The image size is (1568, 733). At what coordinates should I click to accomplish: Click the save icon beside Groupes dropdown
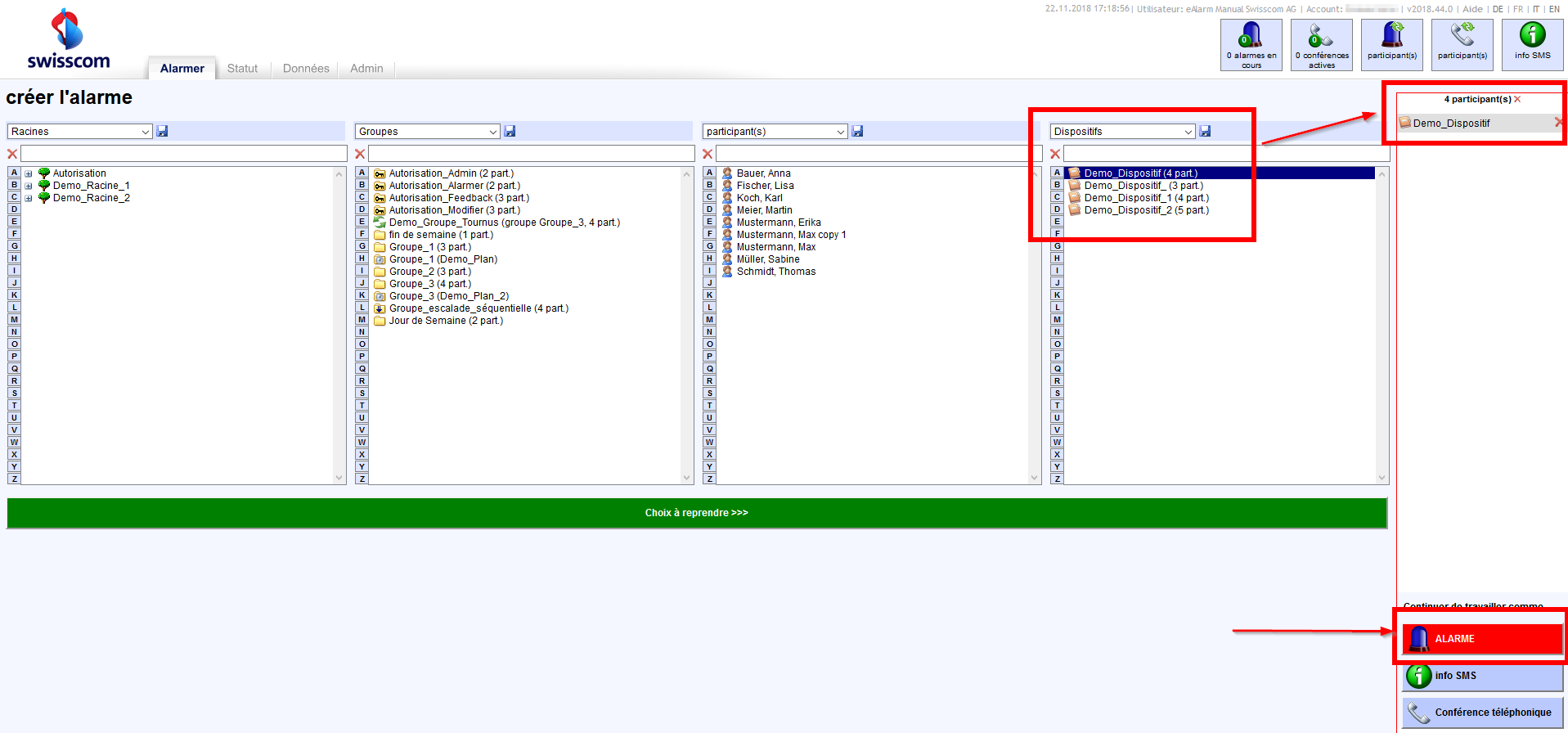[510, 131]
